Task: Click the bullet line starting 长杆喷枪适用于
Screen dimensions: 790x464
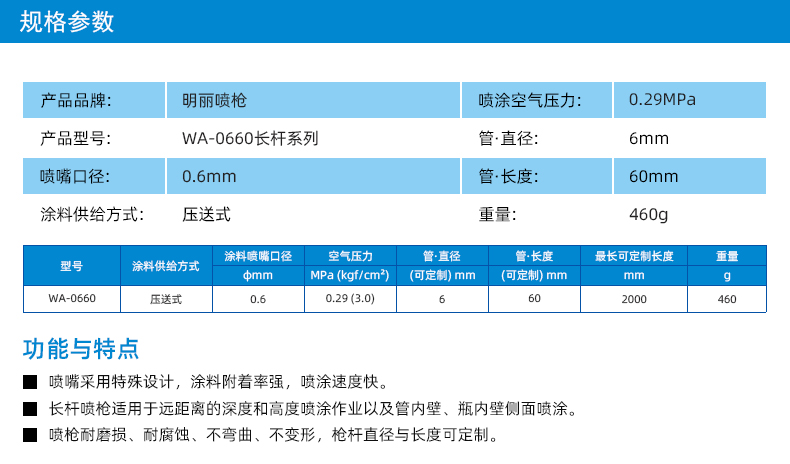Action: coord(314,408)
